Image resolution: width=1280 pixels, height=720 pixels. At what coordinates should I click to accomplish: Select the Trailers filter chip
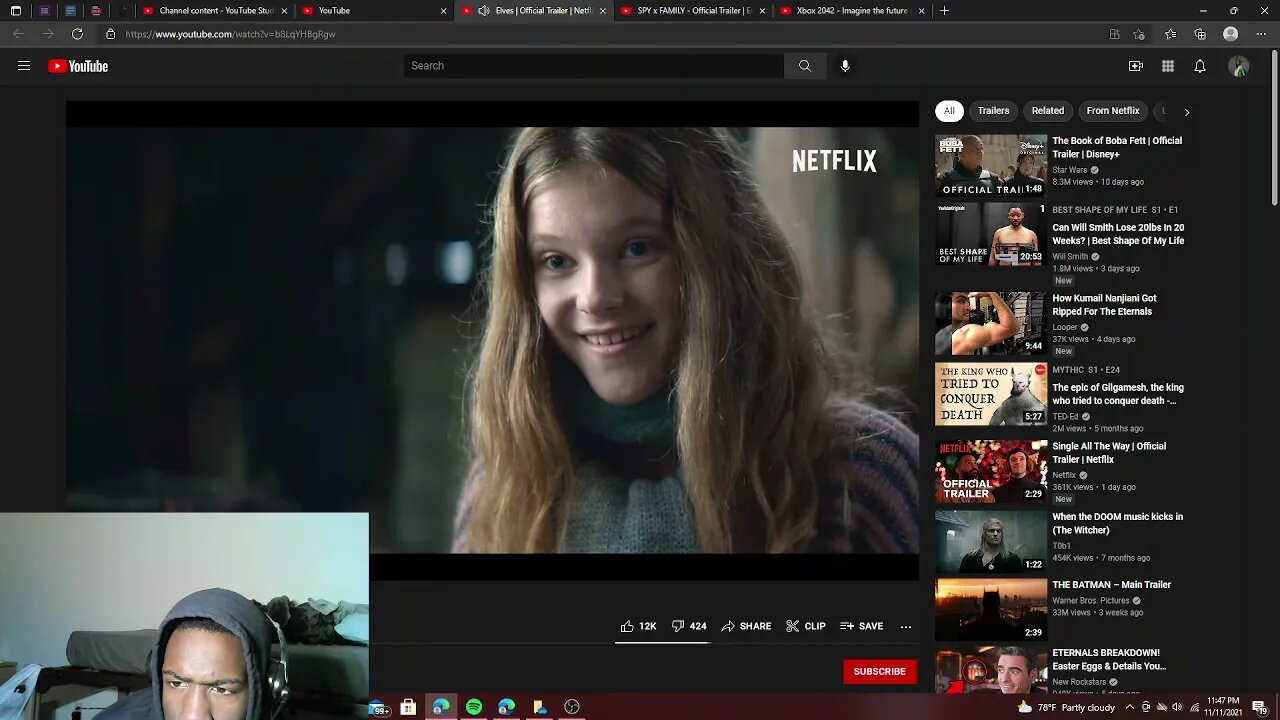(x=993, y=111)
